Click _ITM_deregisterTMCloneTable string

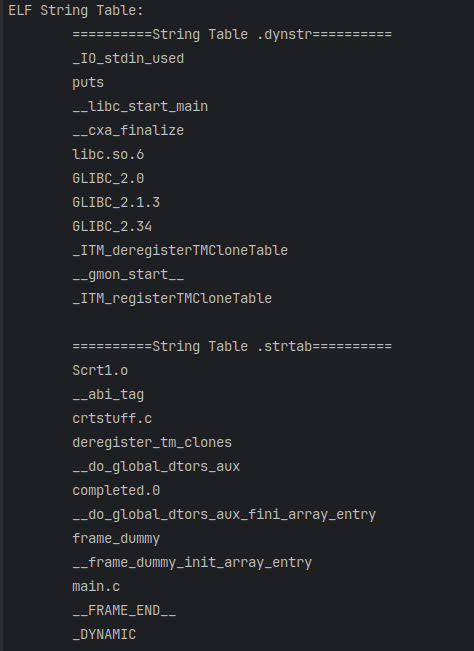pos(180,250)
